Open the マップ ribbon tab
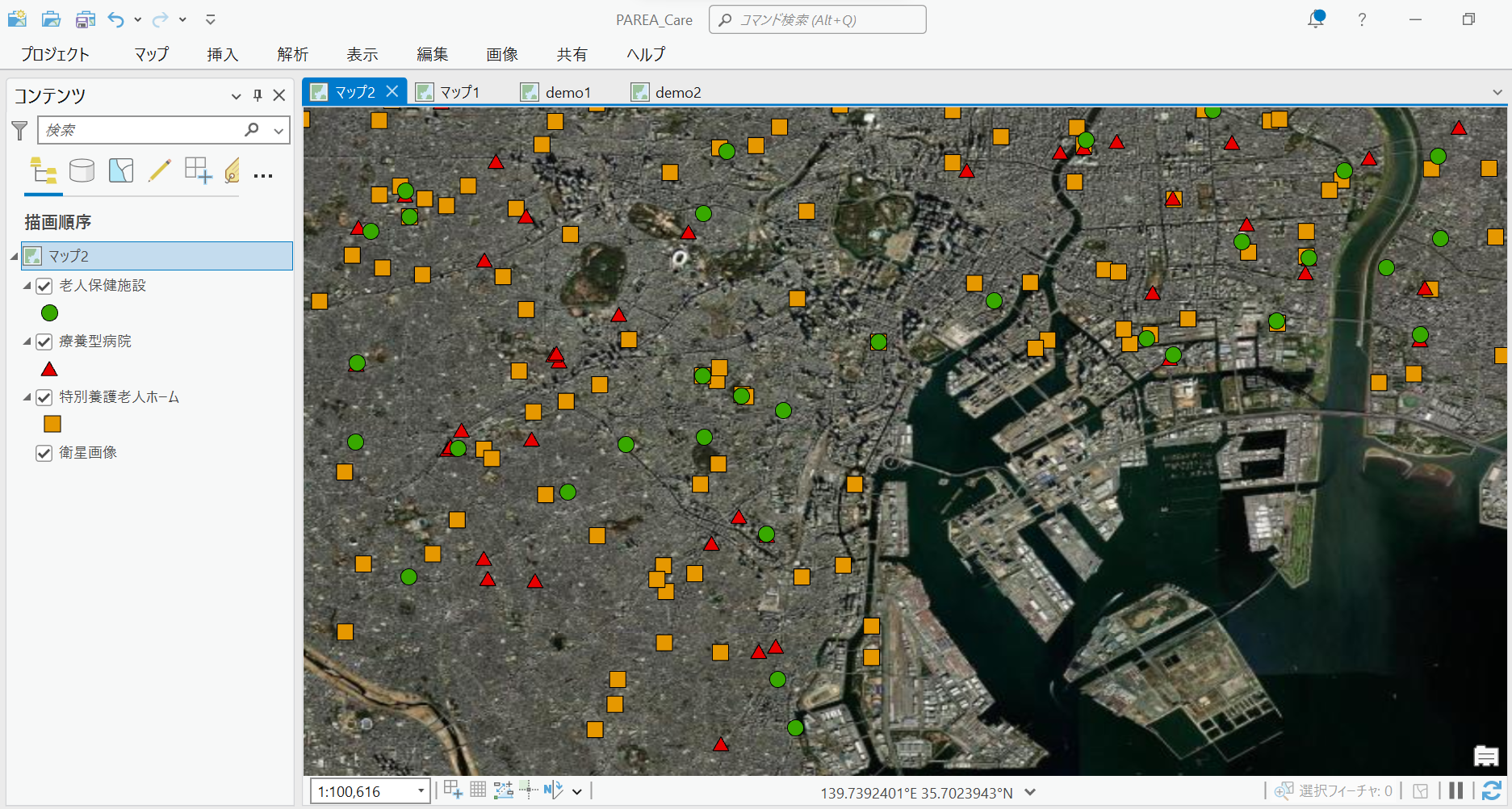 point(152,54)
